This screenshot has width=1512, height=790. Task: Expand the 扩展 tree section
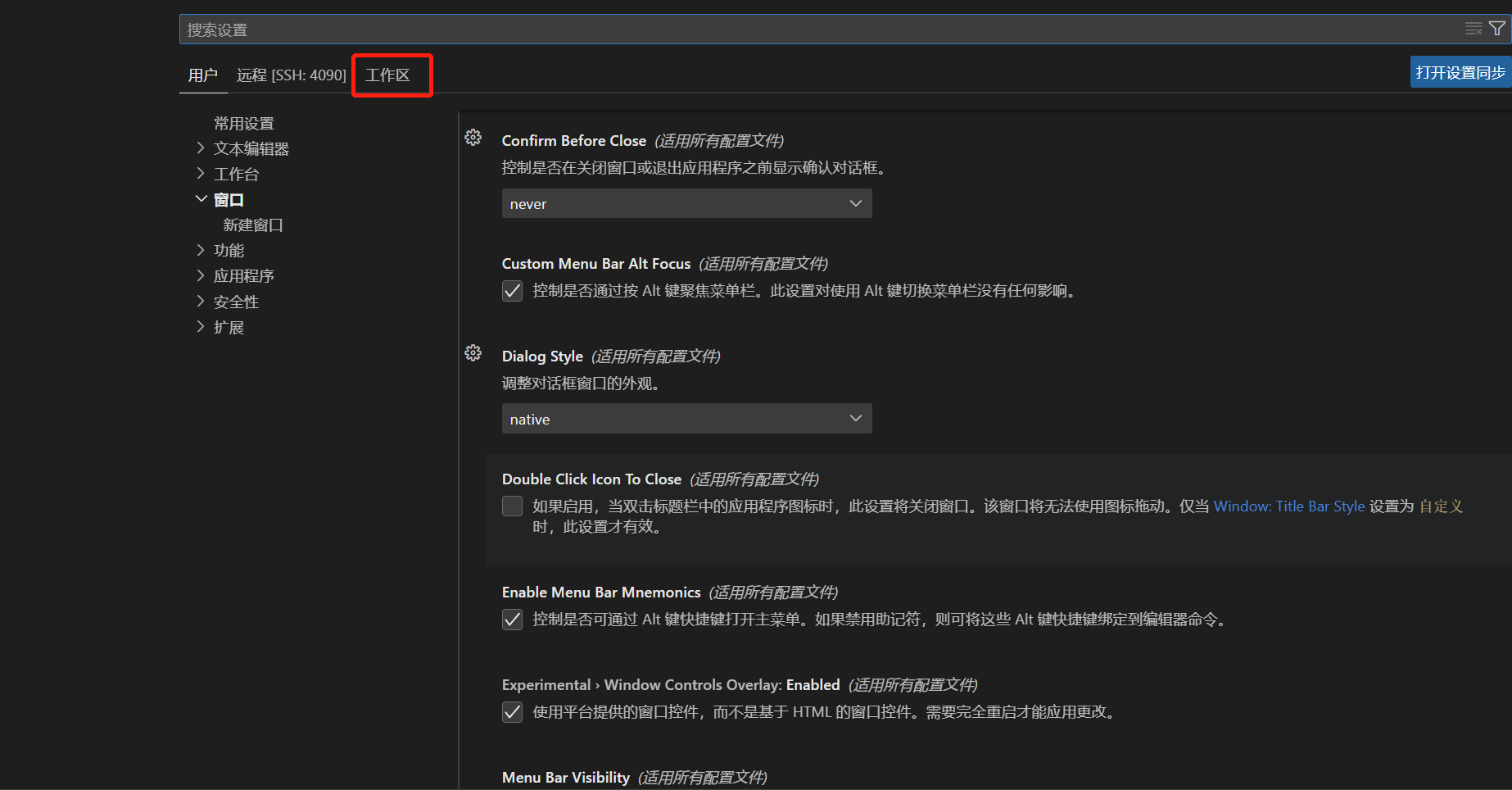201,327
